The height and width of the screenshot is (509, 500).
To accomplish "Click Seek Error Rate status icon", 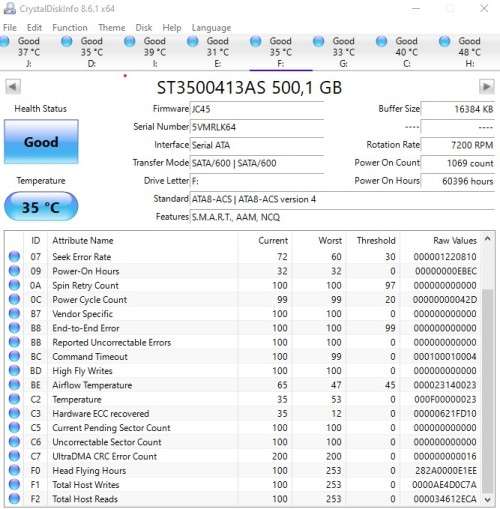I will click(x=14, y=257).
